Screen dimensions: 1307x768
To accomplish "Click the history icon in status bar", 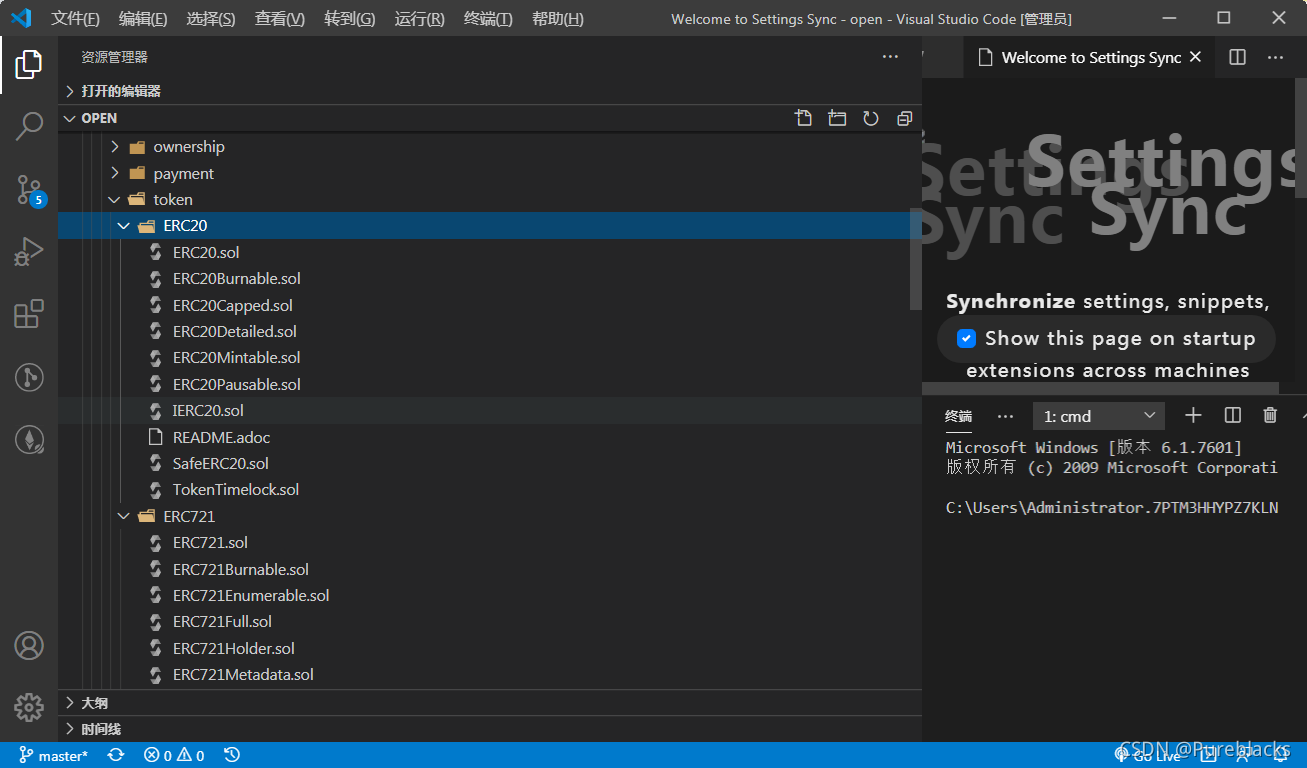I will point(231,755).
